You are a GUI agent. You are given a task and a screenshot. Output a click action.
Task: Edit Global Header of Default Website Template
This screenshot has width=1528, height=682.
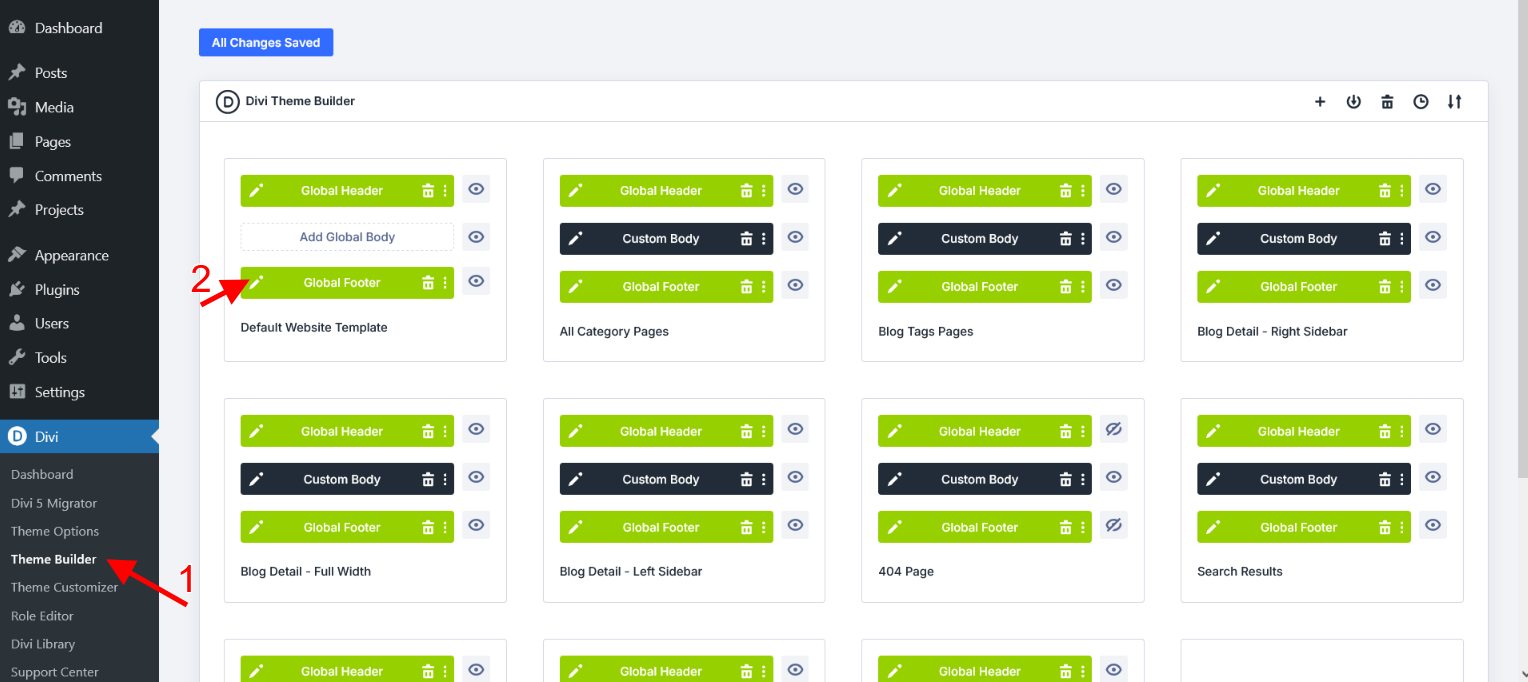coord(256,191)
